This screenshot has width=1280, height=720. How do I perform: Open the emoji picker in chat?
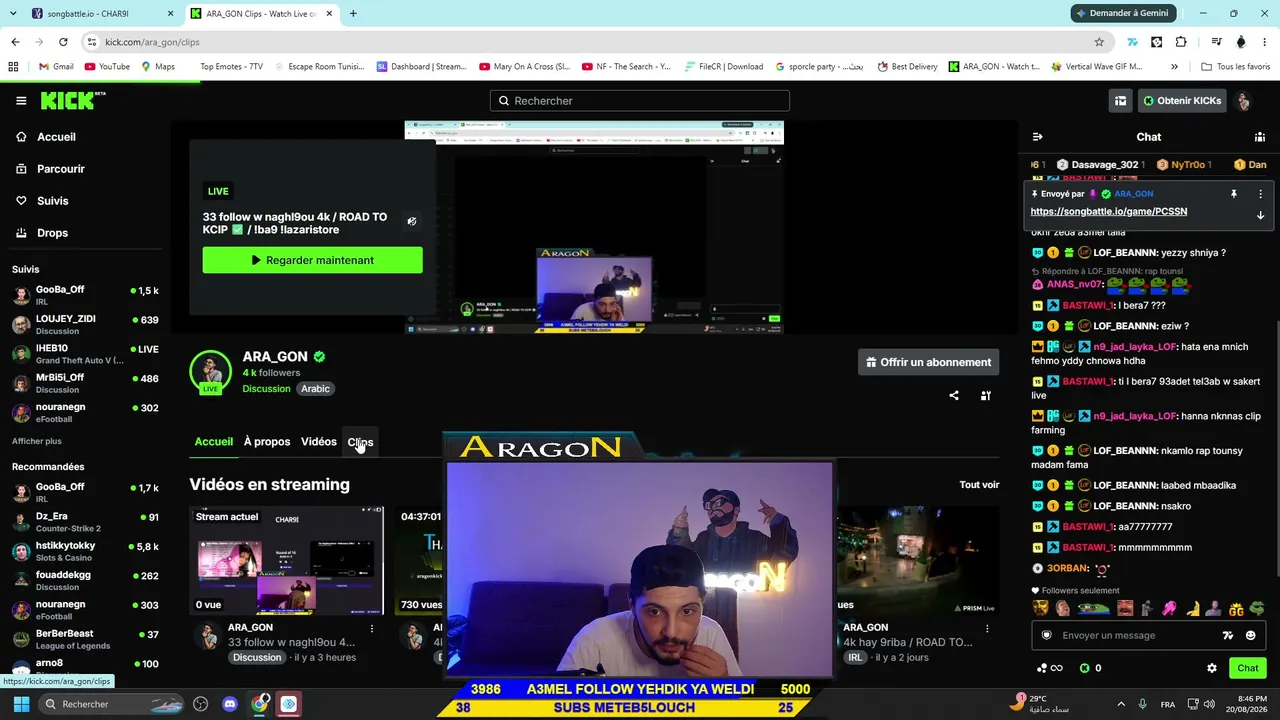click(x=1250, y=635)
